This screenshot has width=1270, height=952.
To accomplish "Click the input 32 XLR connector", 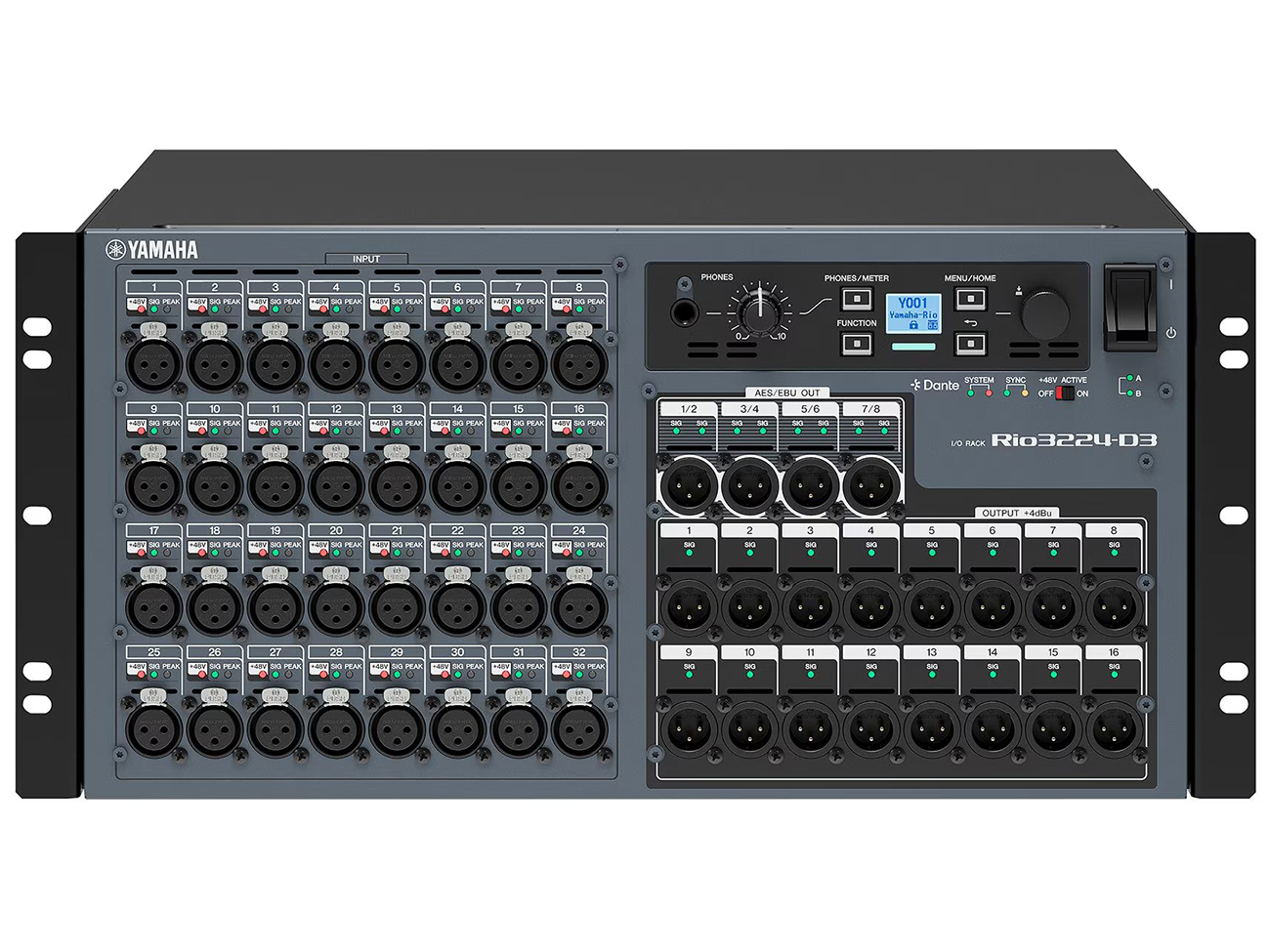I will point(579,728).
